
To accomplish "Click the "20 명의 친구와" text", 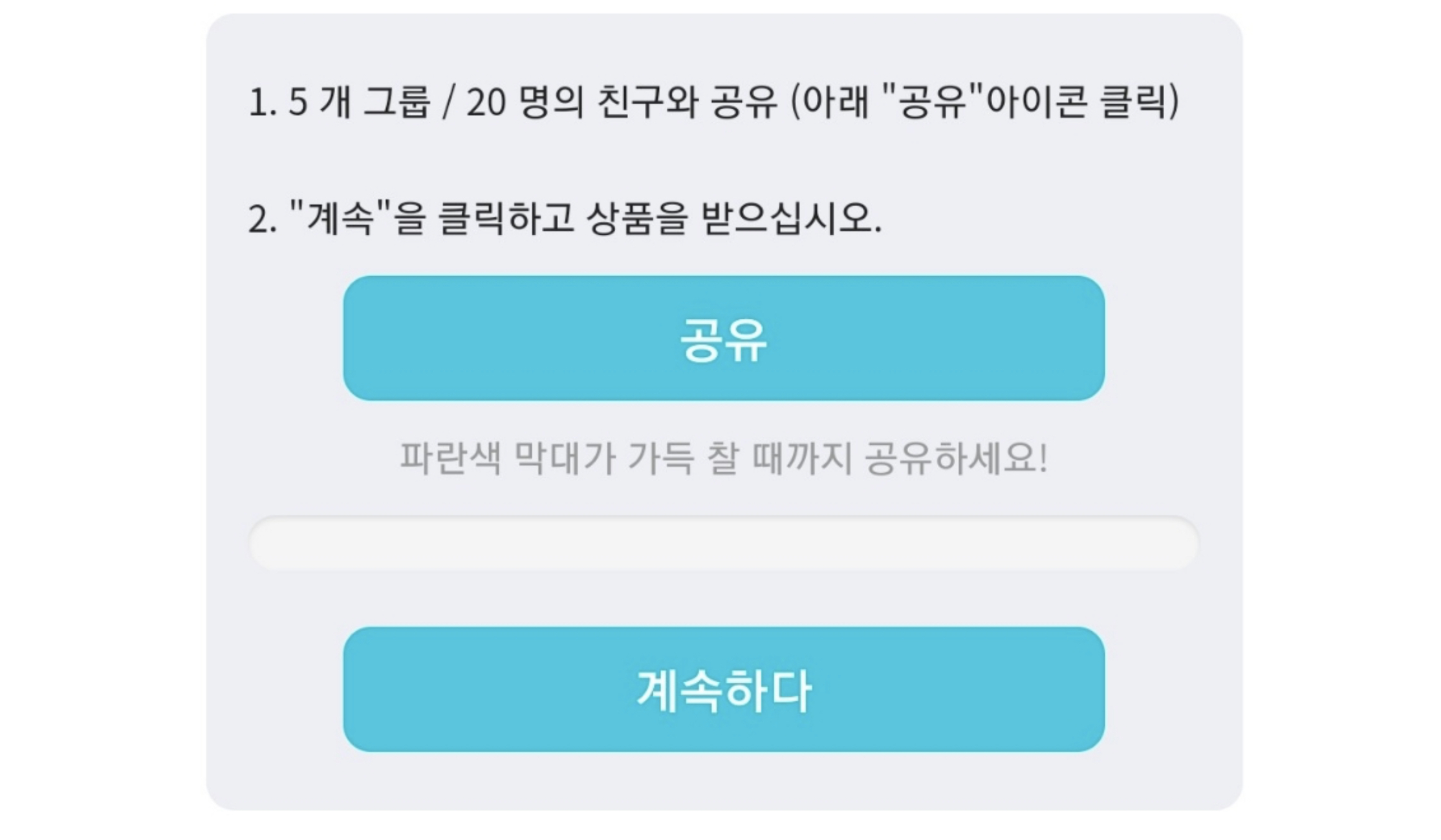I will click(581, 102).
